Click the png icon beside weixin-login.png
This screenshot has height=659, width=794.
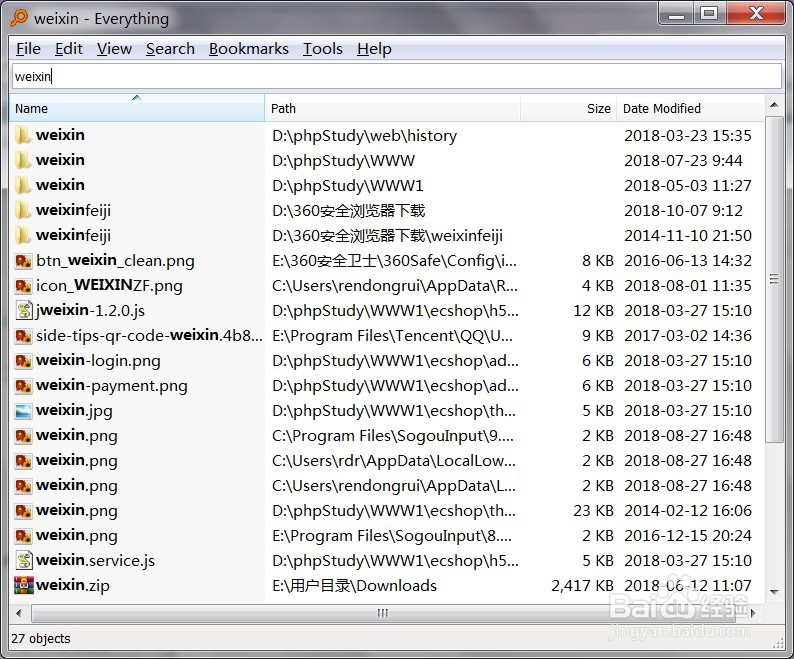[23, 360]
